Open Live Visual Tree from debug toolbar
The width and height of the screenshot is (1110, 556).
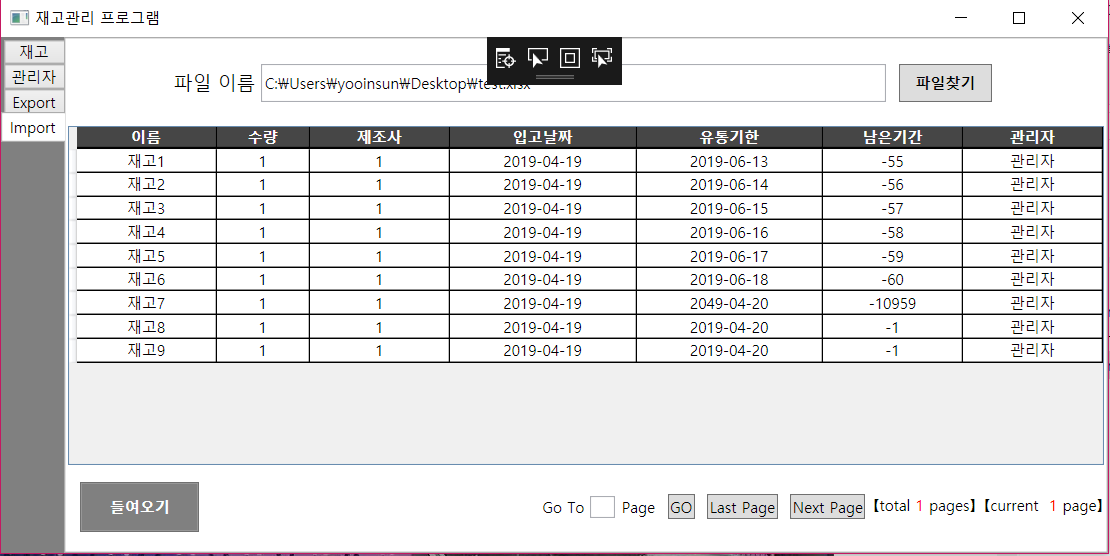click(x=505, y=58)
